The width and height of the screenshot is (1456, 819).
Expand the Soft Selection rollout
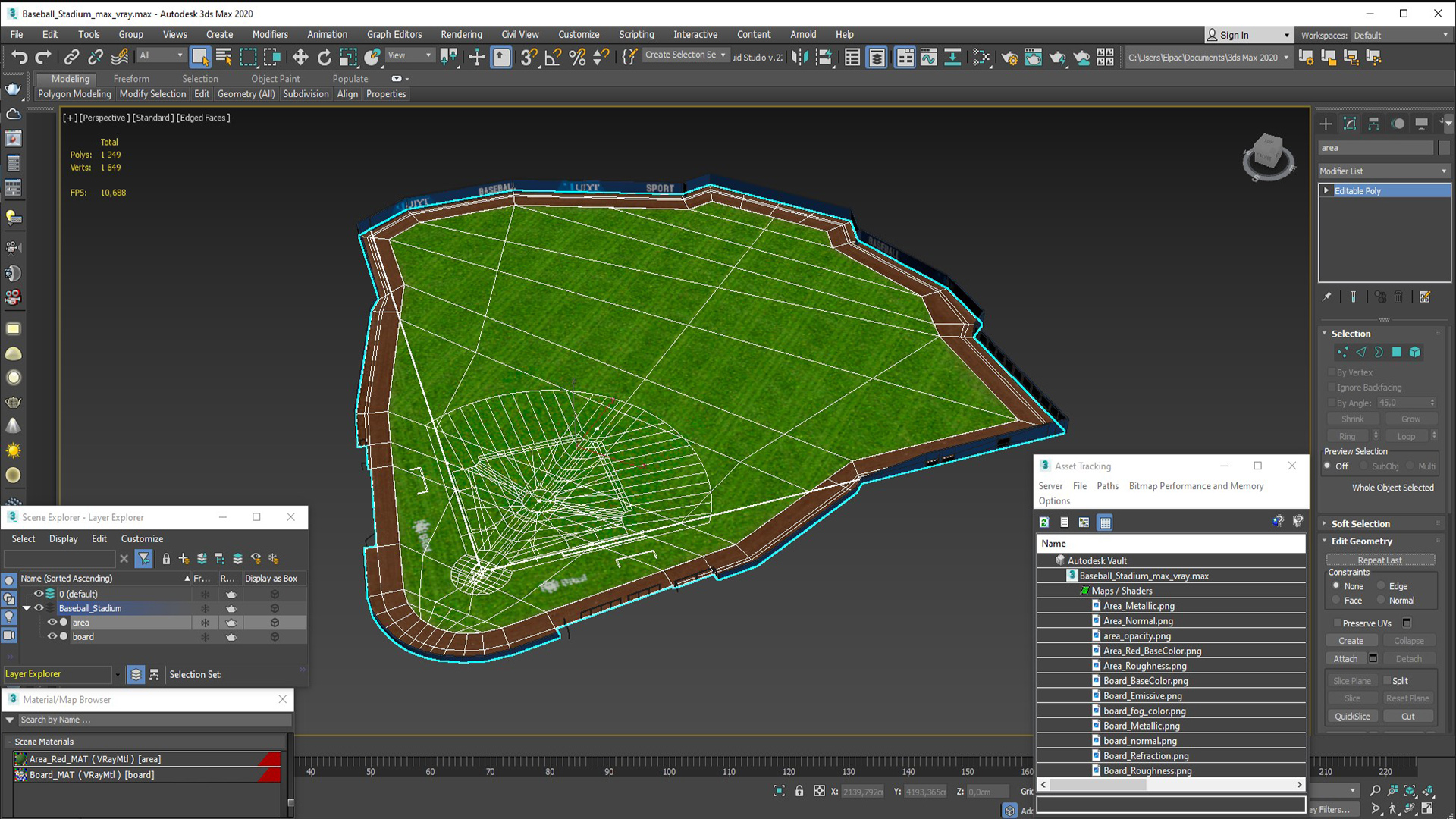tap(1360, 524)
